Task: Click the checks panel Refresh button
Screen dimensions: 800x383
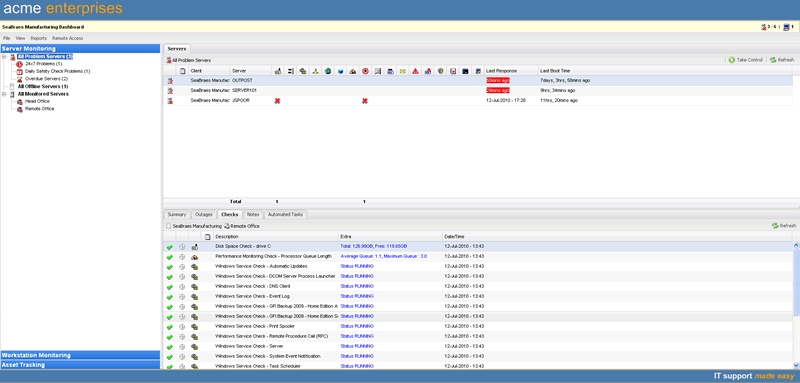Action: pyautogui.click(x=784, y=225)
